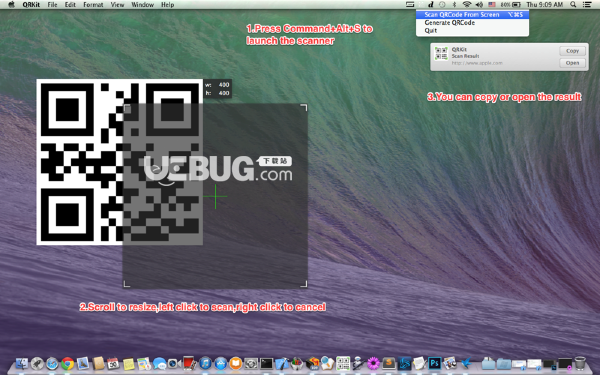Open the blue bird app in dock

465,364
